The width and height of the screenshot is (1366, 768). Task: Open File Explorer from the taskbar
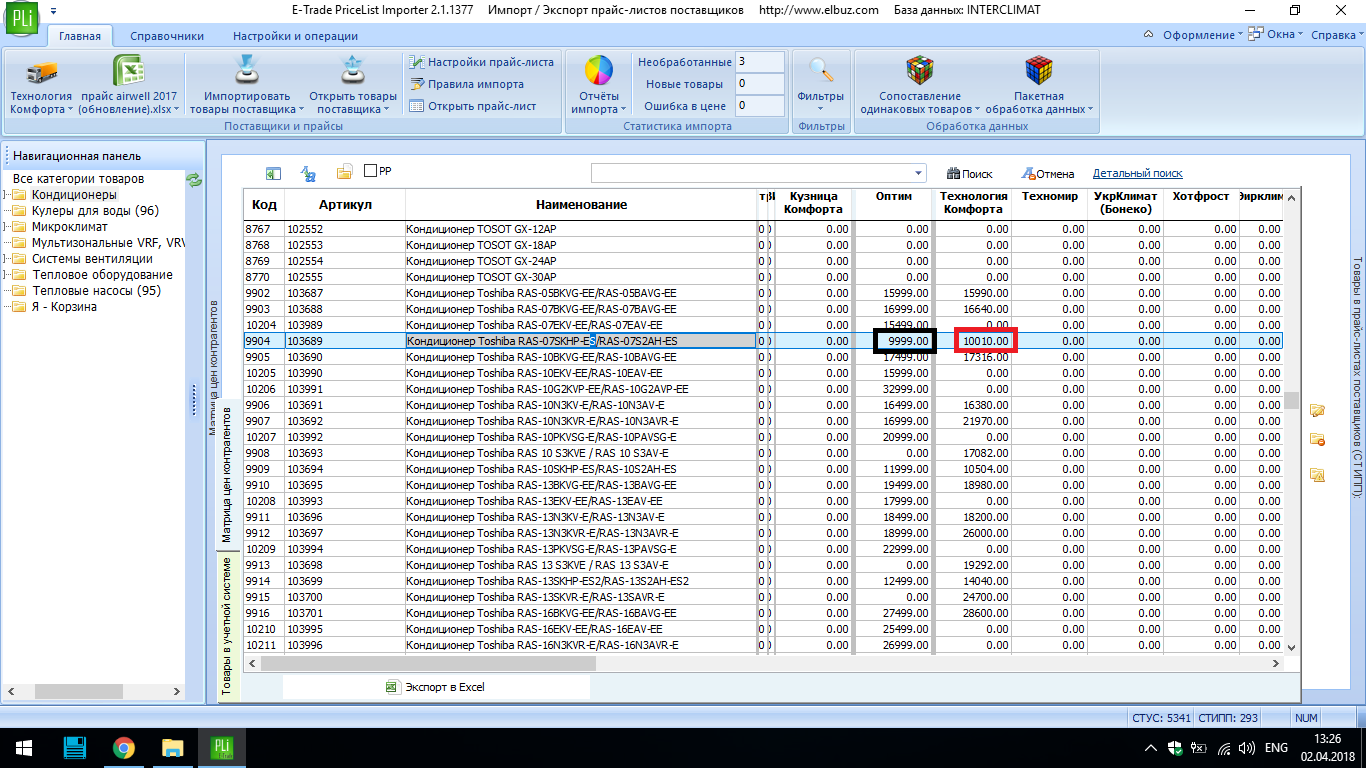pos(173,748)
